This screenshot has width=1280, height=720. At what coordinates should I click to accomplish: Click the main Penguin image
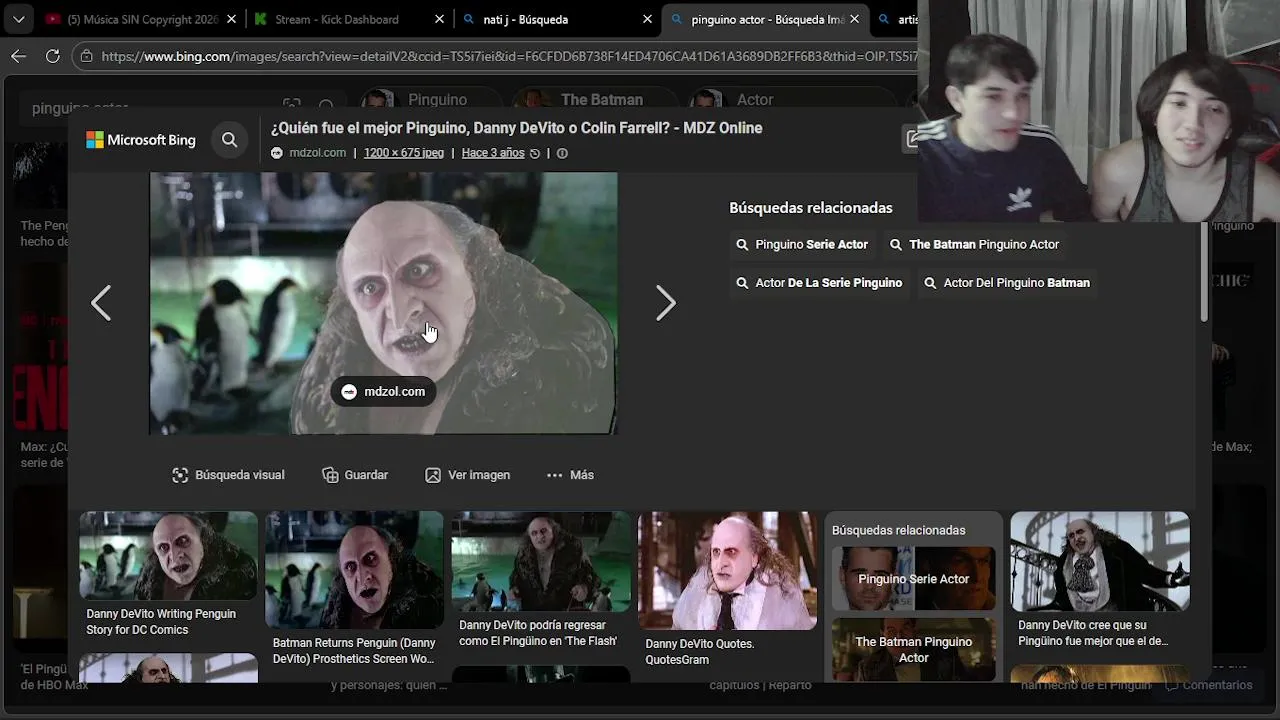(x=383, y=303)
